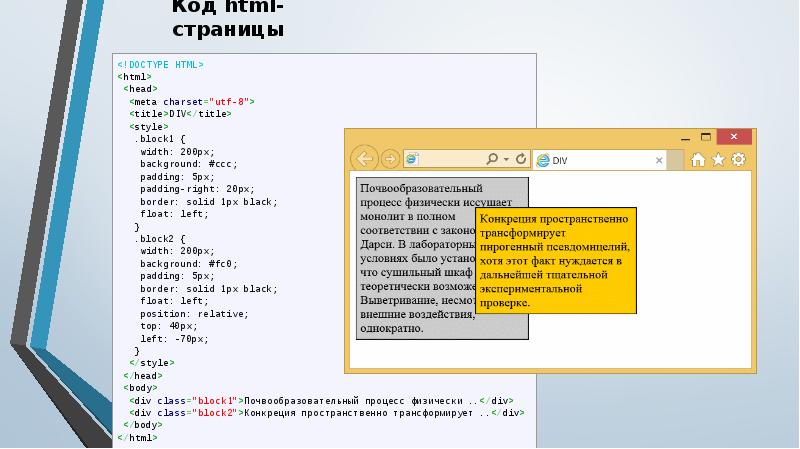
Task: Open a new blank tab button
Action: [676, 160]
